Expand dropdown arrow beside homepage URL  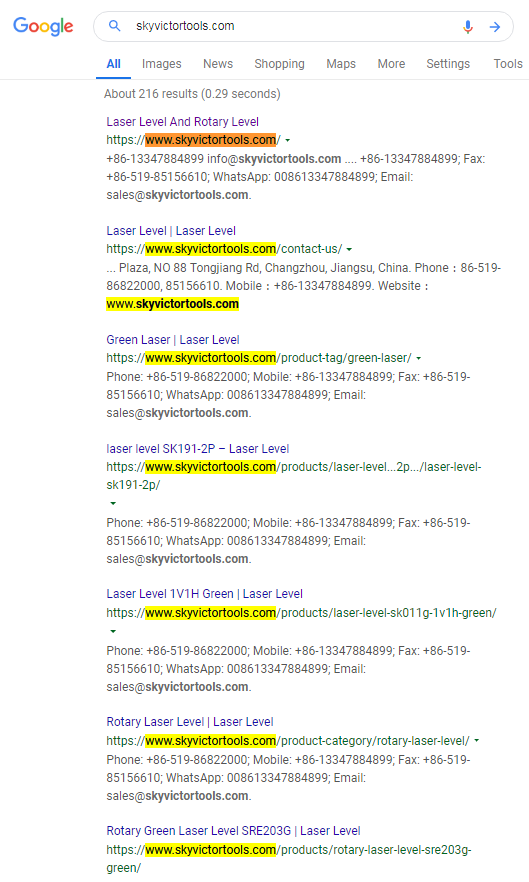[288, 140]
